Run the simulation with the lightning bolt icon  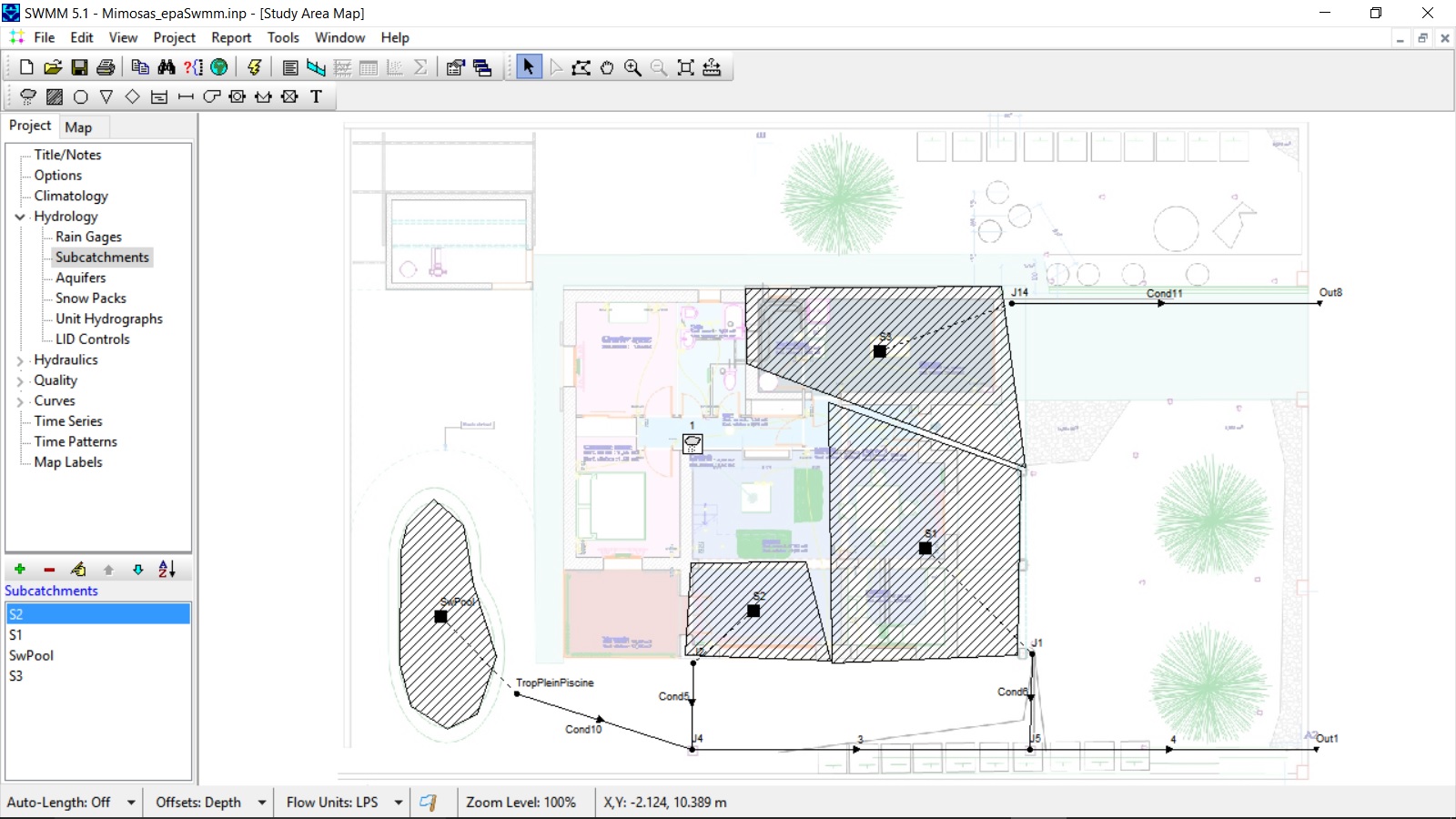(x=255, y=67)
